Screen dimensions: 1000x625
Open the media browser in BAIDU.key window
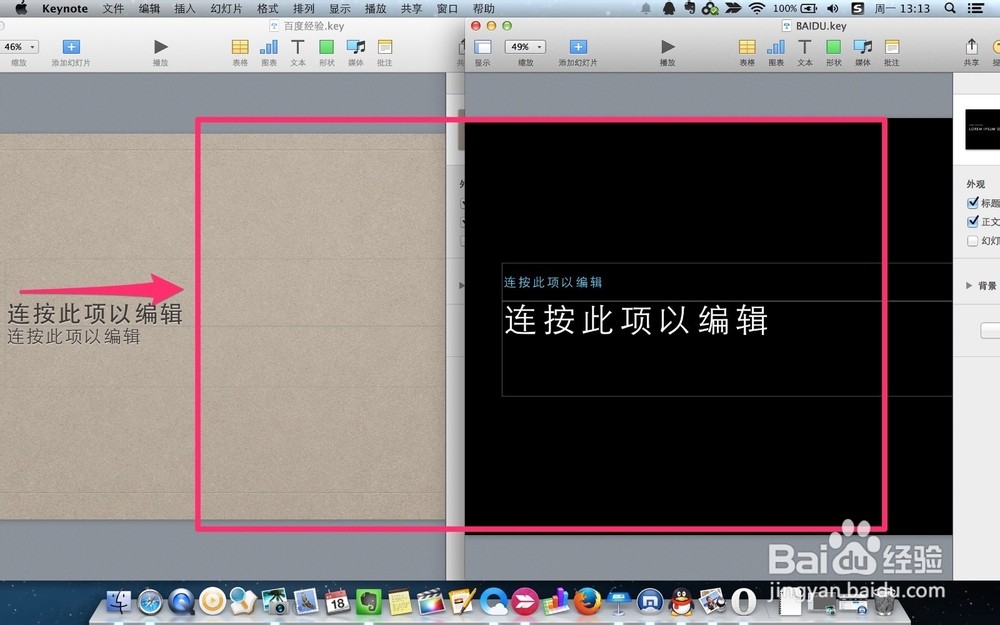[x=863, y=47]
